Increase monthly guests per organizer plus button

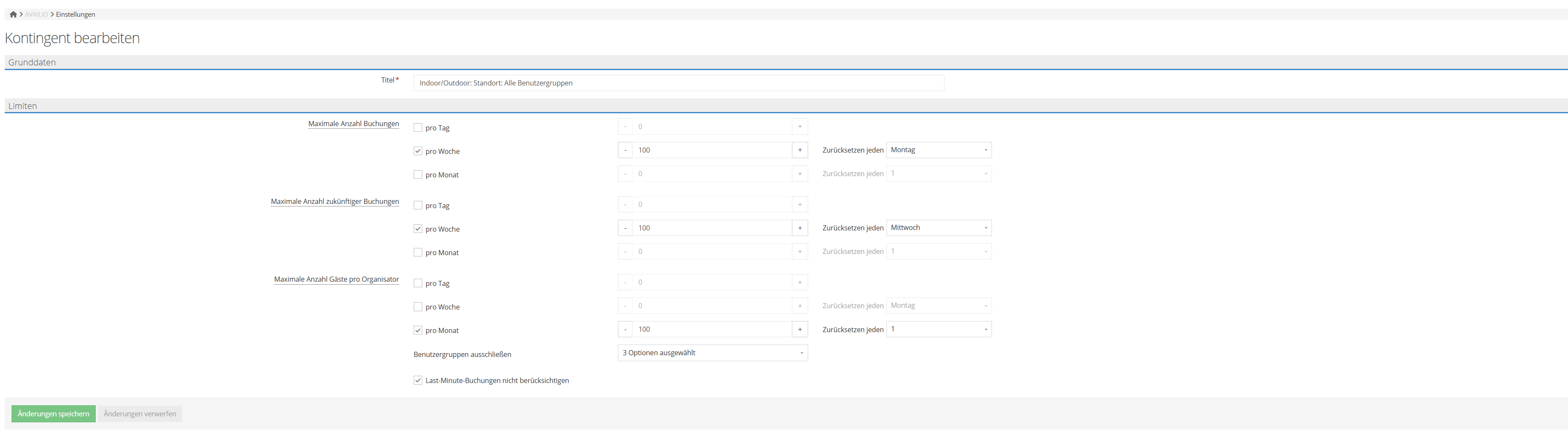pos(799,330)
